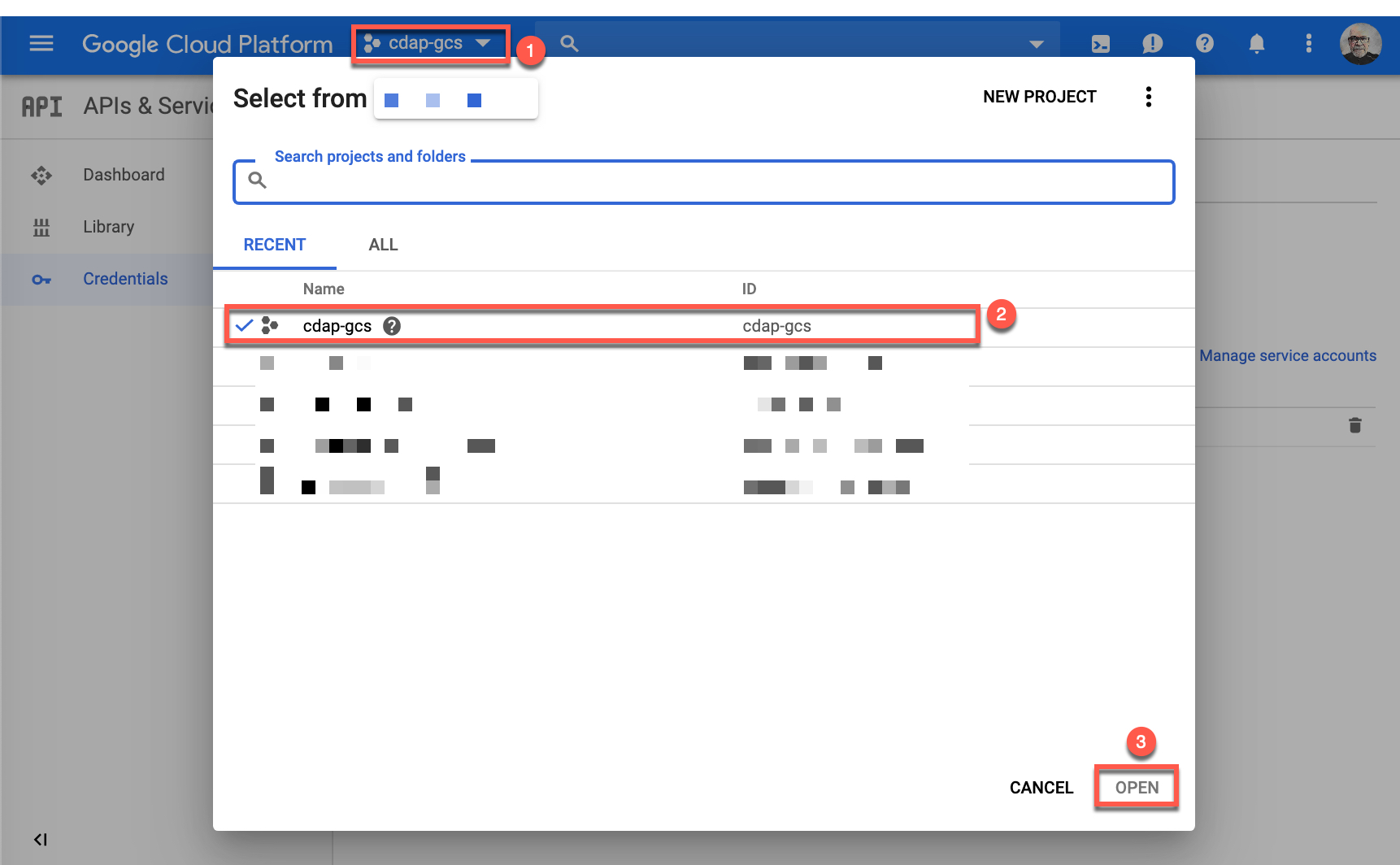Confirm selection with the OPEN button

tap(1136, 787)
